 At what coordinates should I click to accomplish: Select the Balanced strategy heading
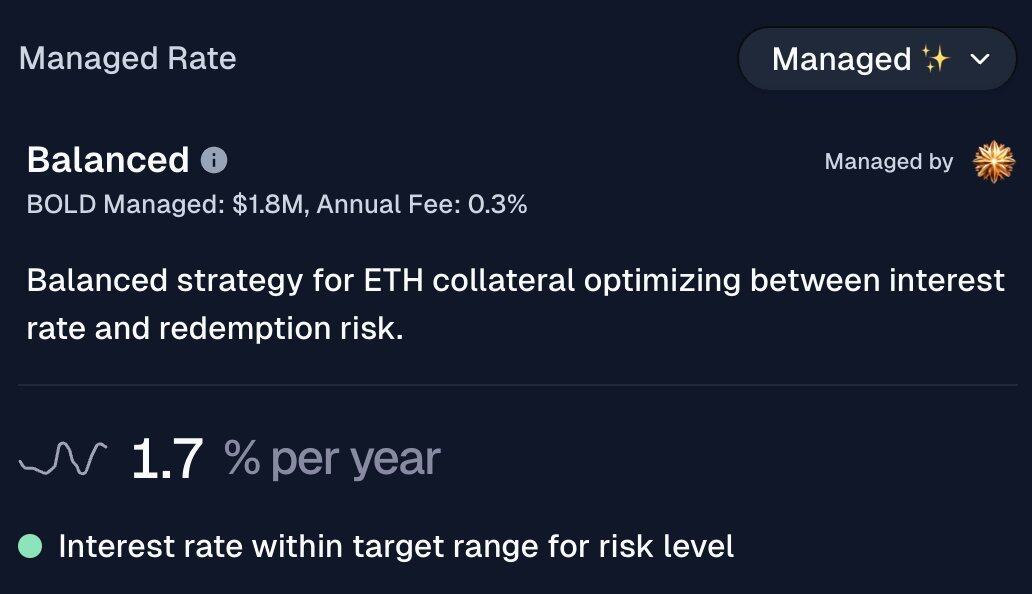108,160
